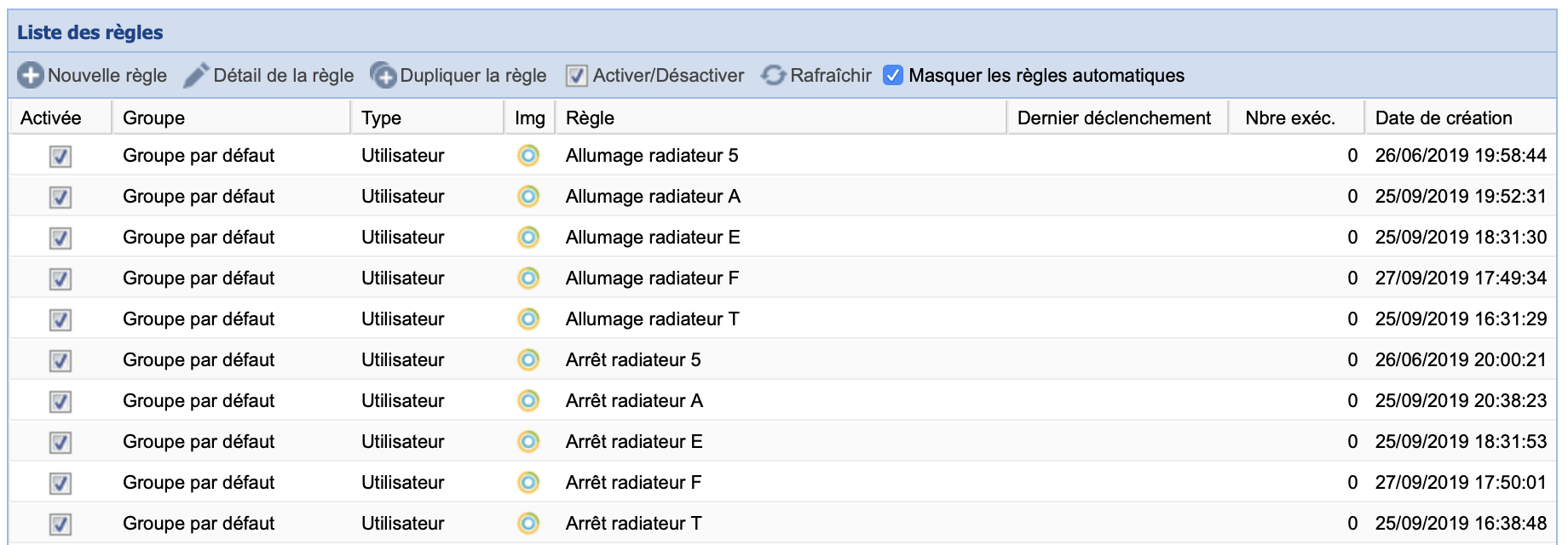Sort by Dernier déclenchement column header
The height and width of the screenshot is (545, 1568).
tap(1117, 118)
